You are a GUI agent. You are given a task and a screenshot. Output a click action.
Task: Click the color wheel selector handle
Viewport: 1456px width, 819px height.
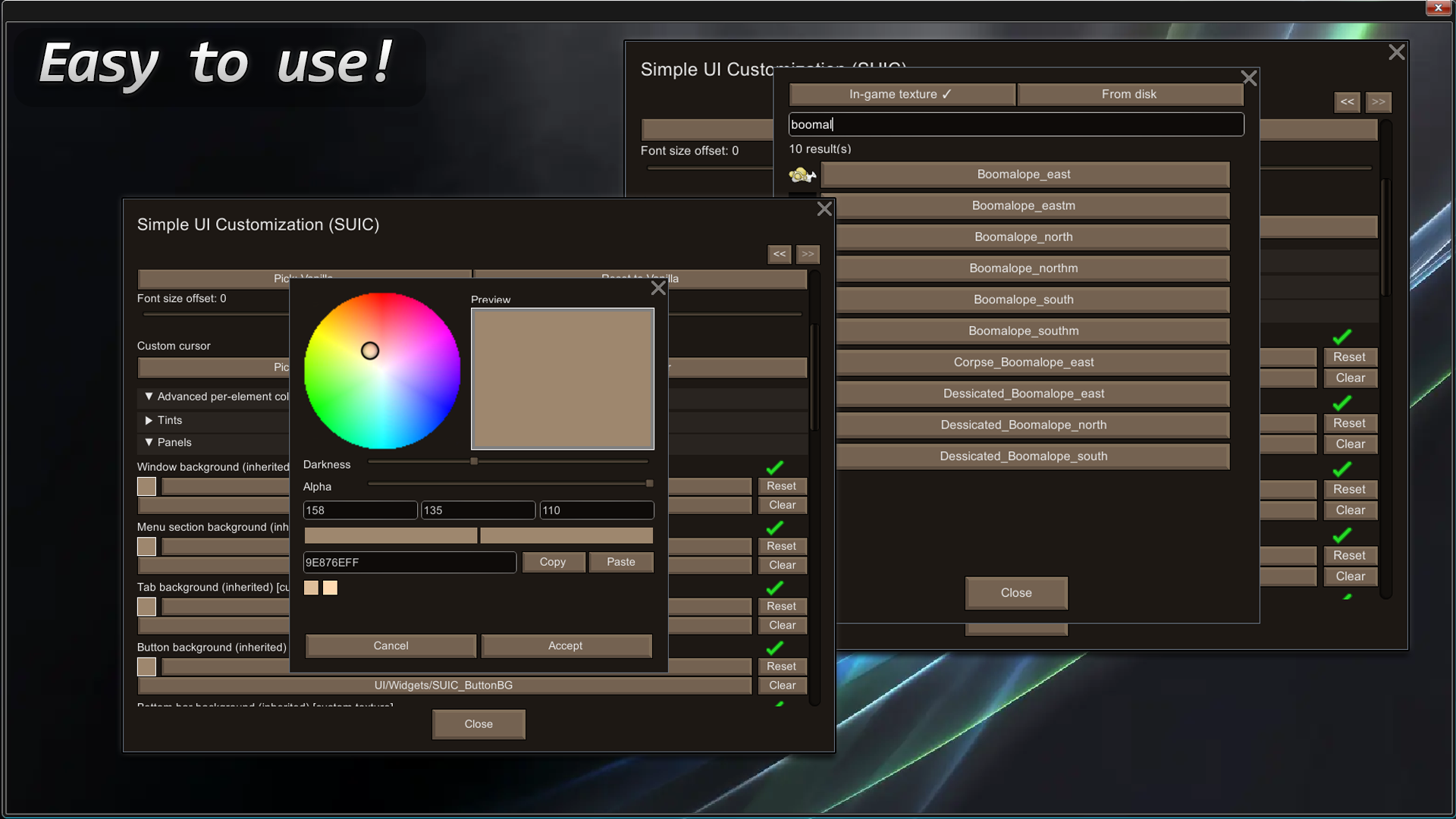coord(369,350)
